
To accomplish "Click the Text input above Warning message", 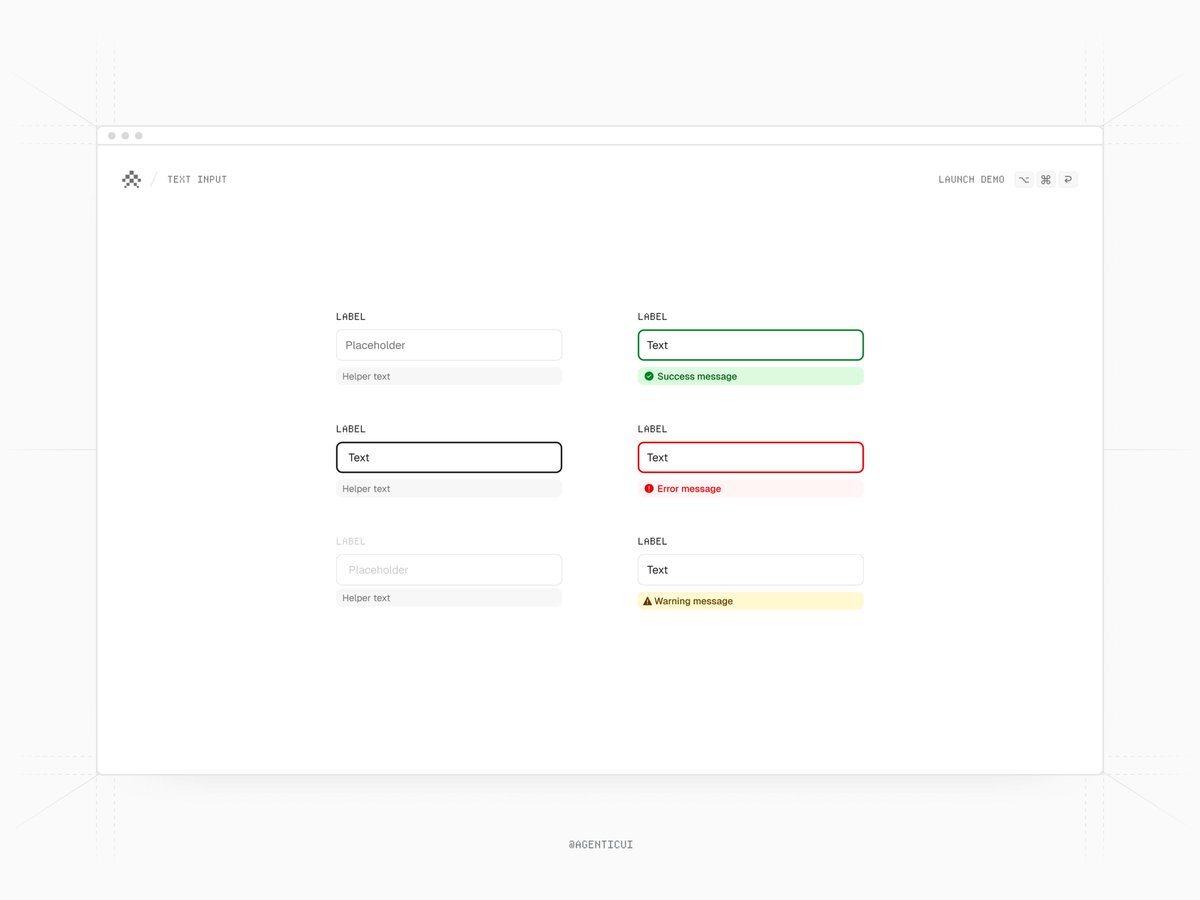I will (x=751, y=570).
